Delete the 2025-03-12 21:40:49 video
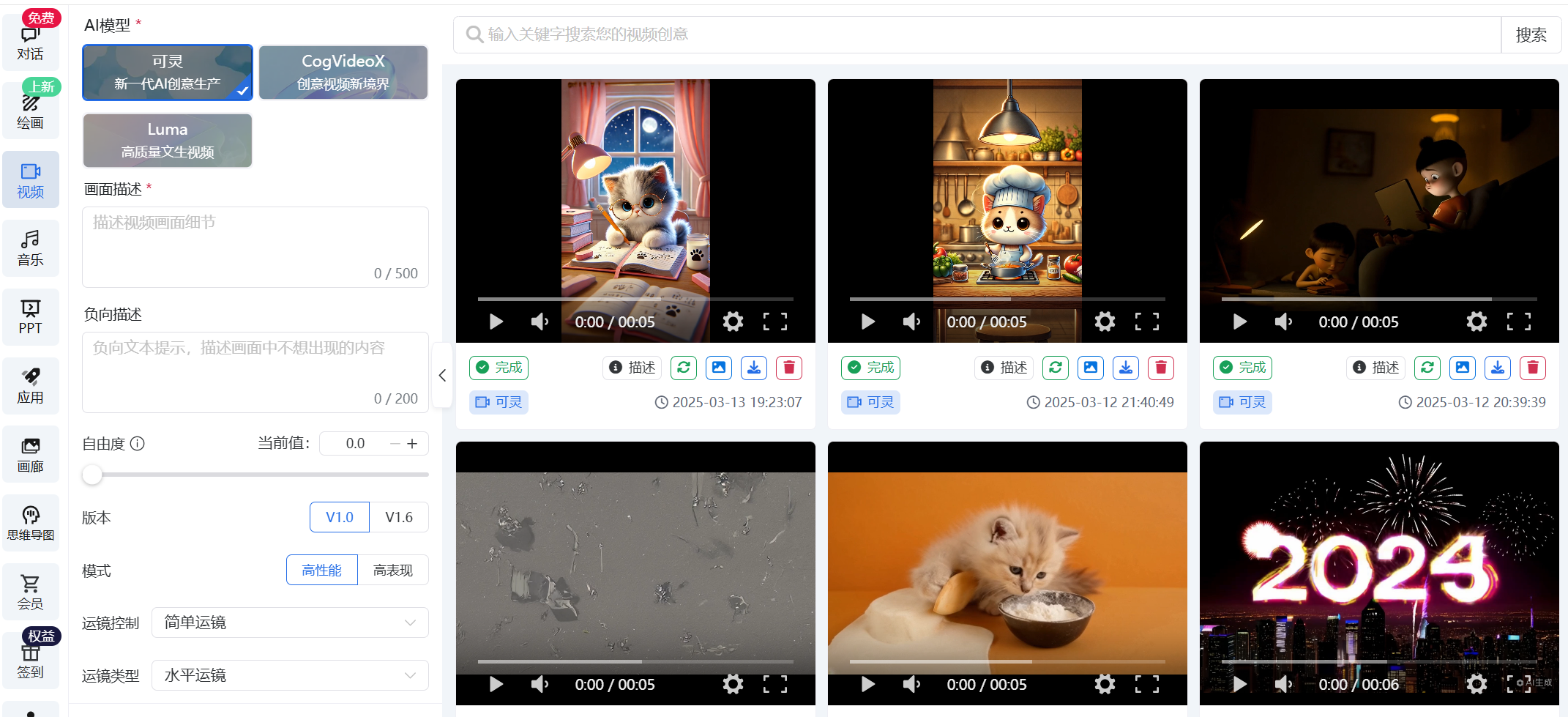 [x=1161, y=368]
